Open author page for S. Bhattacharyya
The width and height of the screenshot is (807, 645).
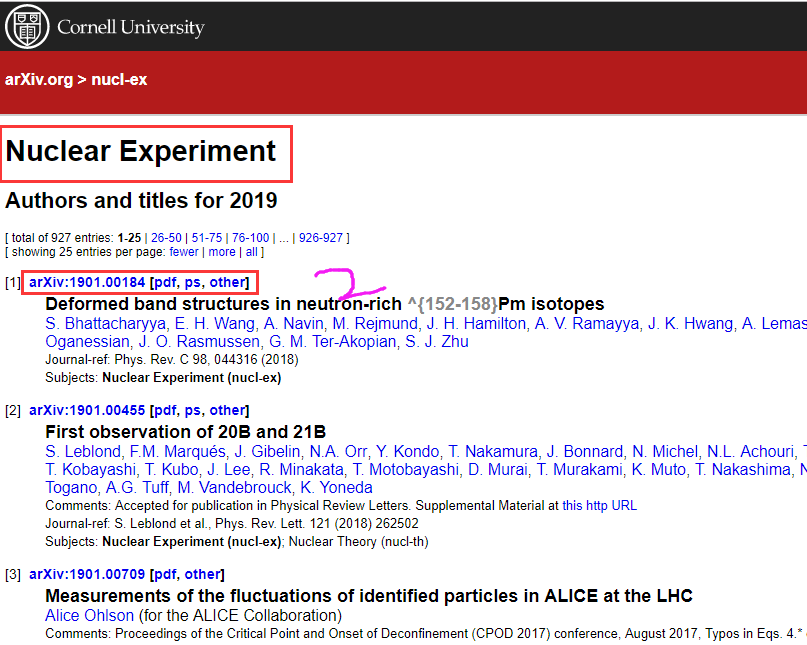103,323
